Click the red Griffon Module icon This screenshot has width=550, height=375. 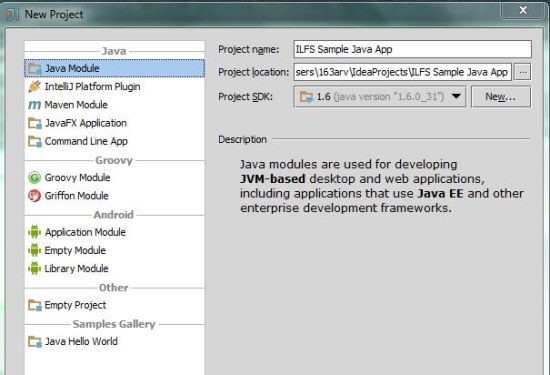[34, 196]
